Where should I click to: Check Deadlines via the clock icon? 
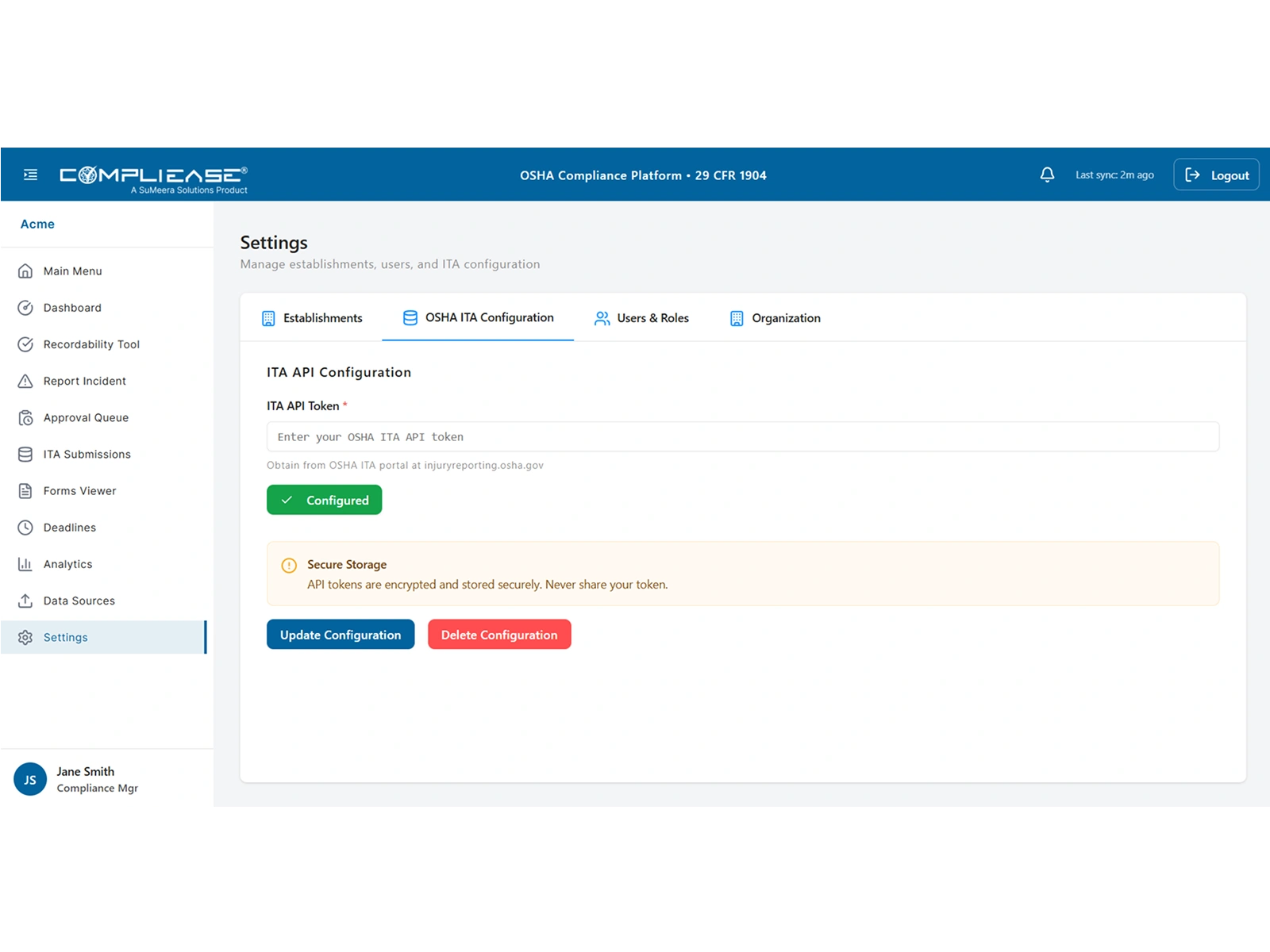tap(26, 528)
